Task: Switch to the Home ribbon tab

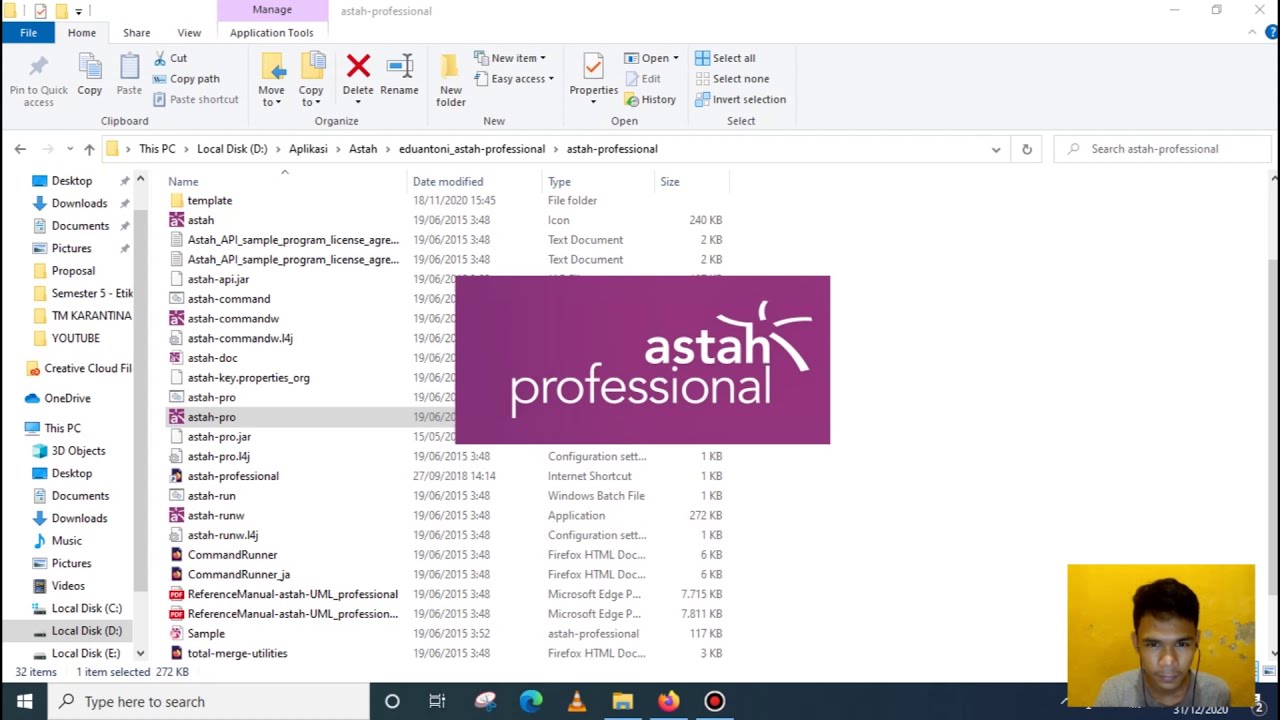Action: point(82,33)
